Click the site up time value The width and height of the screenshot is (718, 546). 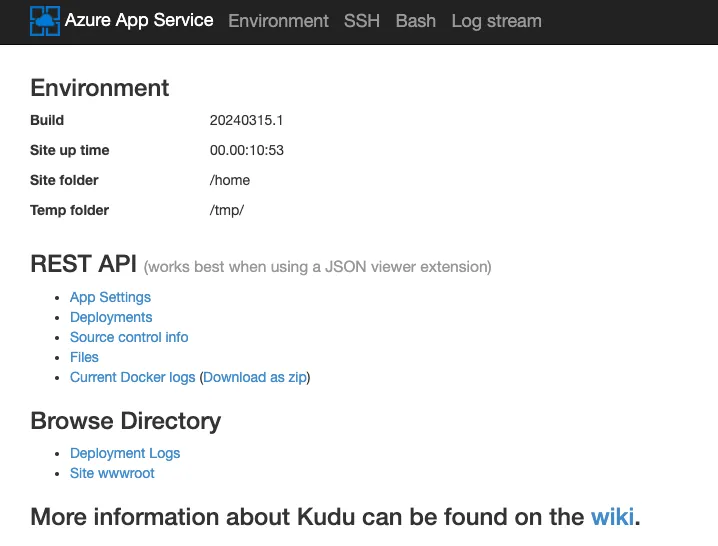click(x=247, y=150)
